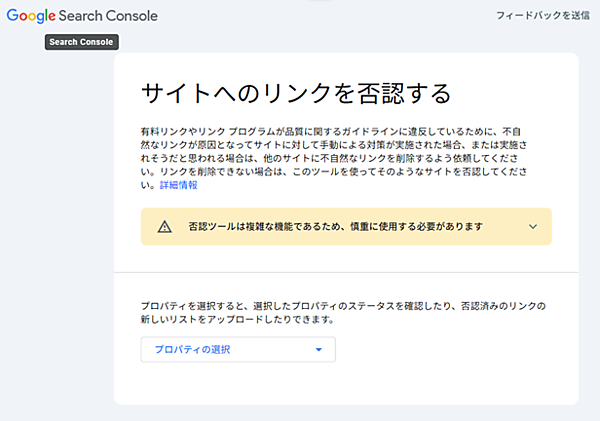The width and height of the screenshot is (600, 421).
Task: Click the dark Search Console tooltip
Action: click(x=82, y=42)
